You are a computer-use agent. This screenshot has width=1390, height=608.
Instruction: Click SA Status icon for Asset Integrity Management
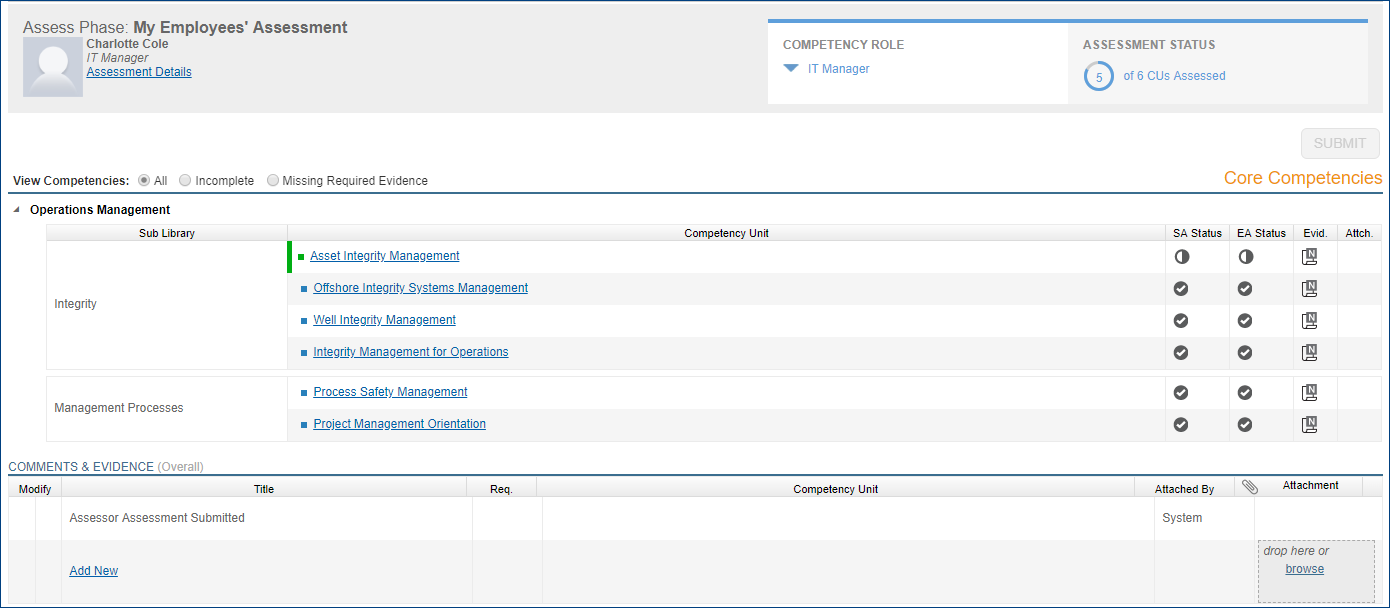click(1181, 257)
